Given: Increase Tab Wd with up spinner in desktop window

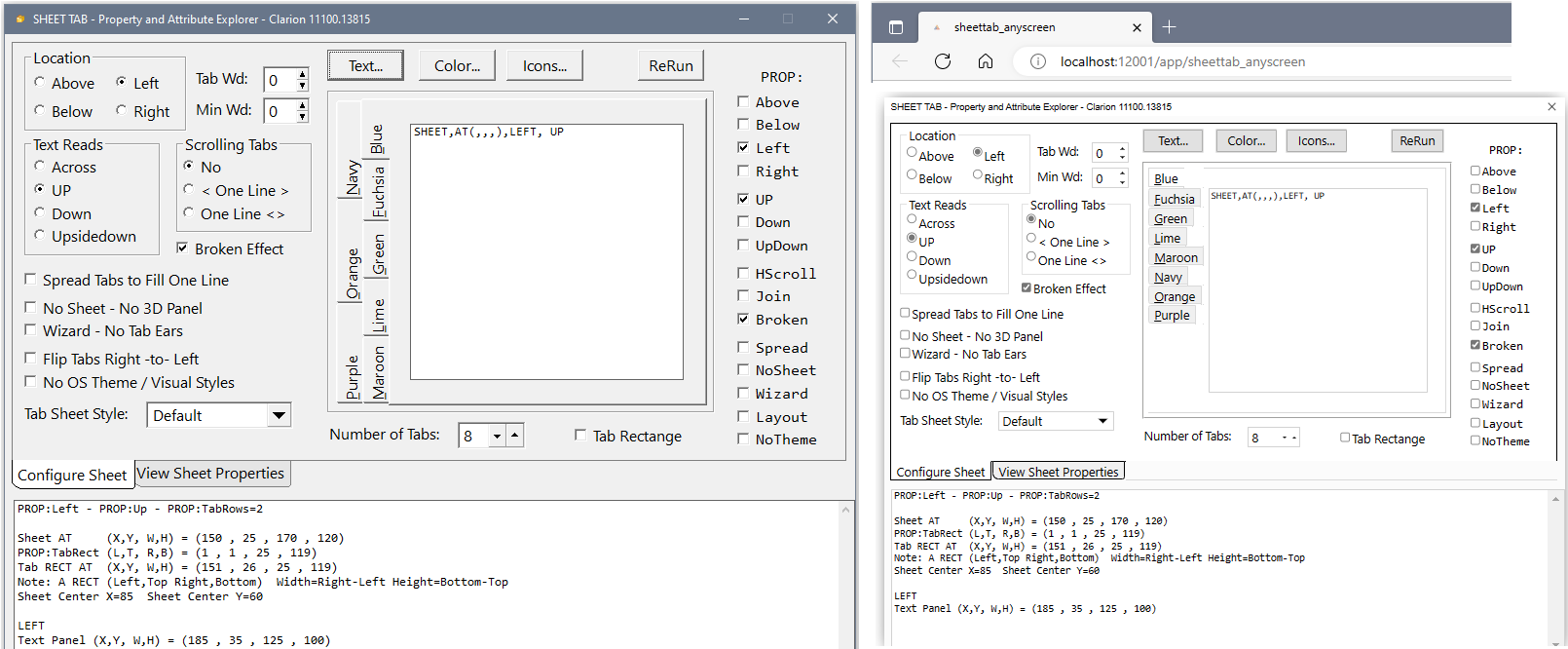Looking at the screenshot, I should pos(303,74).
